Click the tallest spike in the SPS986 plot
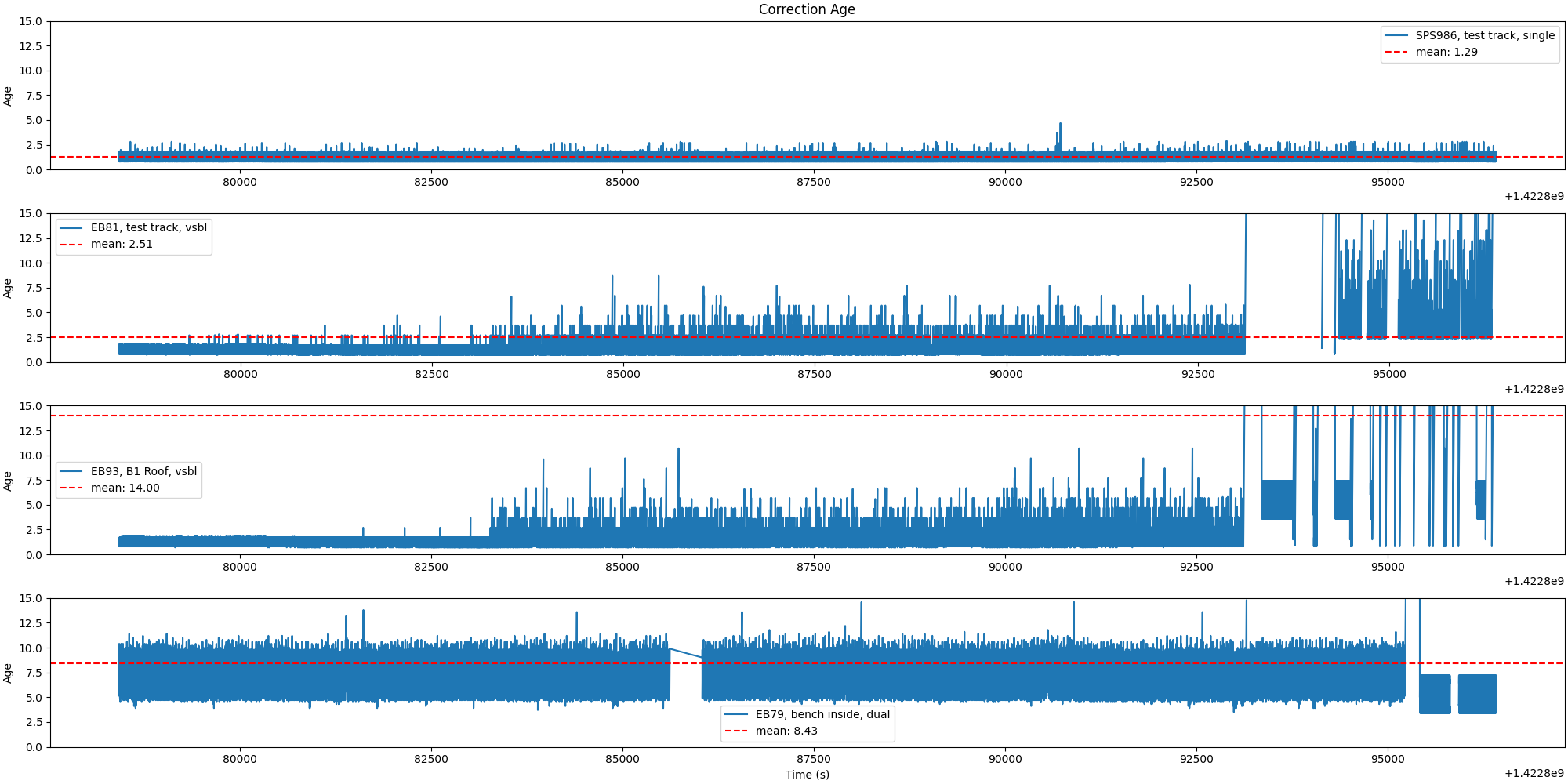The image size is (1568, 784). point(1060,124)
